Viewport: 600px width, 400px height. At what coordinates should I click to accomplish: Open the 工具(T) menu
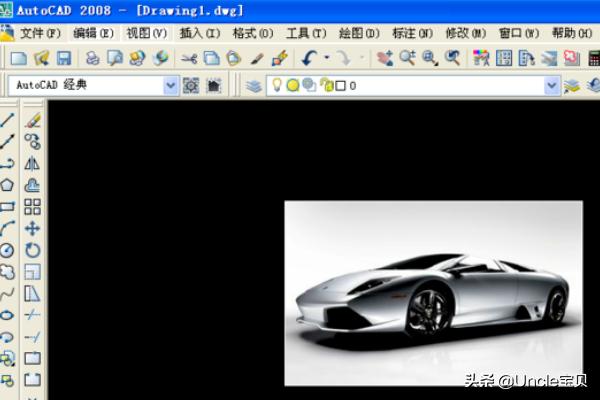click(307, 34)
